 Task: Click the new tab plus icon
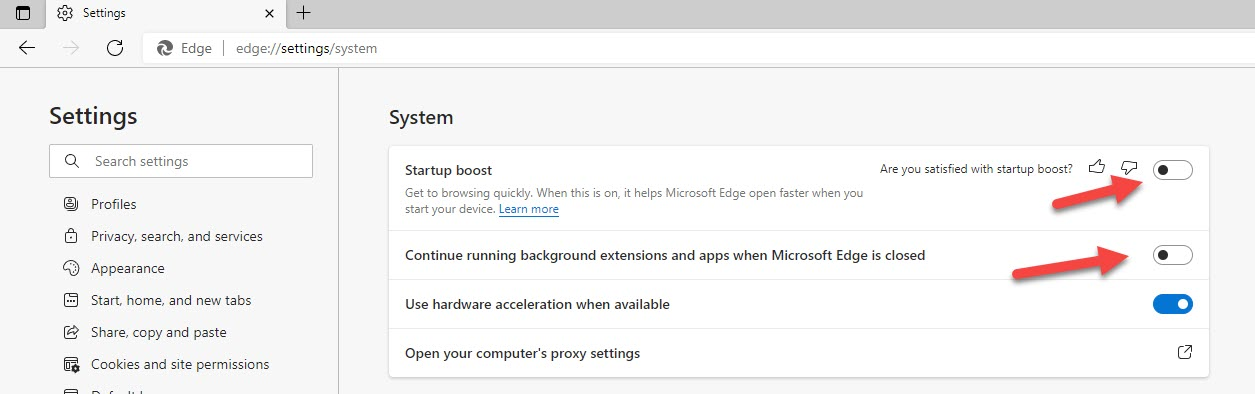point(304,13)
